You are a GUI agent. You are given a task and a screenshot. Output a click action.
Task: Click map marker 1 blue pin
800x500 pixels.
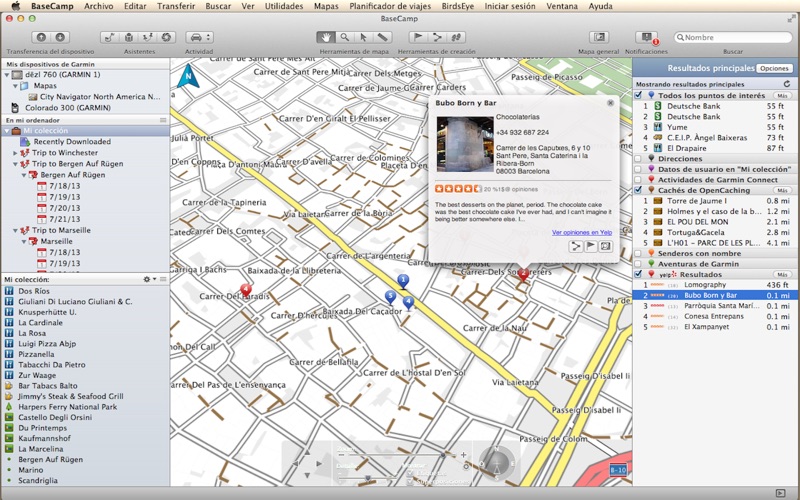(x=403, y=281)
